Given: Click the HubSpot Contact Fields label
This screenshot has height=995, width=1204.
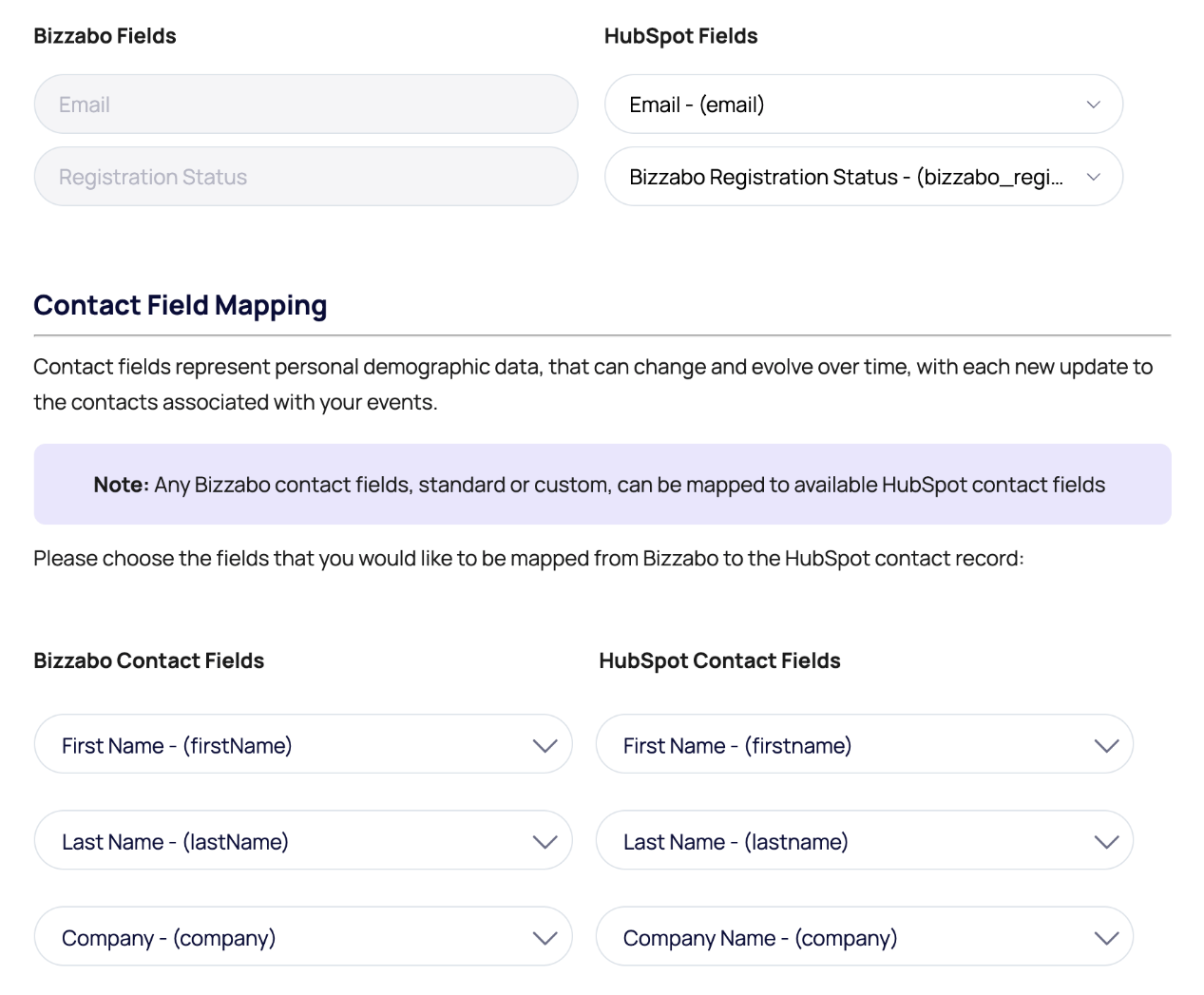Looking at the screenshot, I should tap(720, 660).
